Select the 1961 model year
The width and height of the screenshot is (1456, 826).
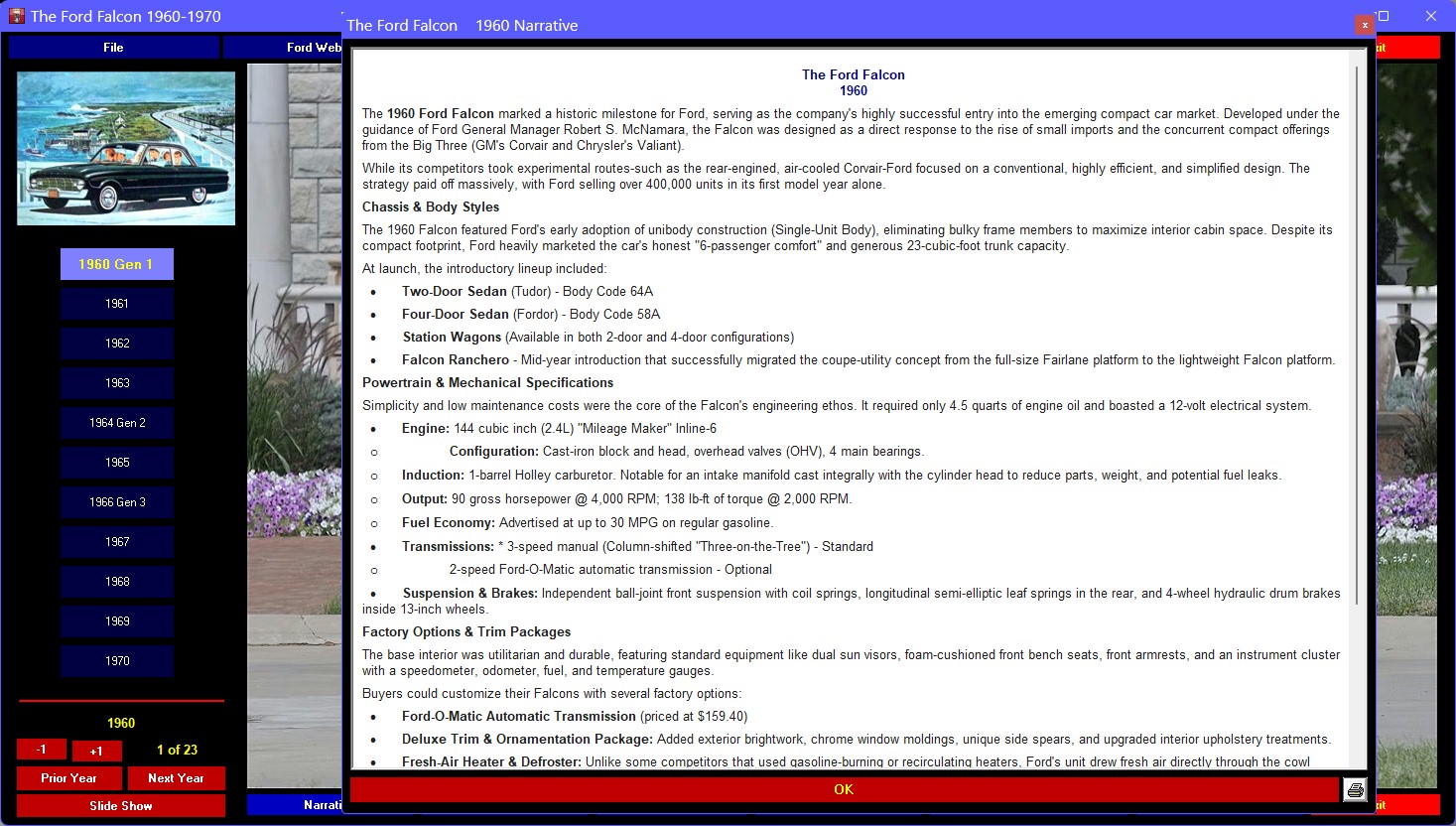[117, 304]
